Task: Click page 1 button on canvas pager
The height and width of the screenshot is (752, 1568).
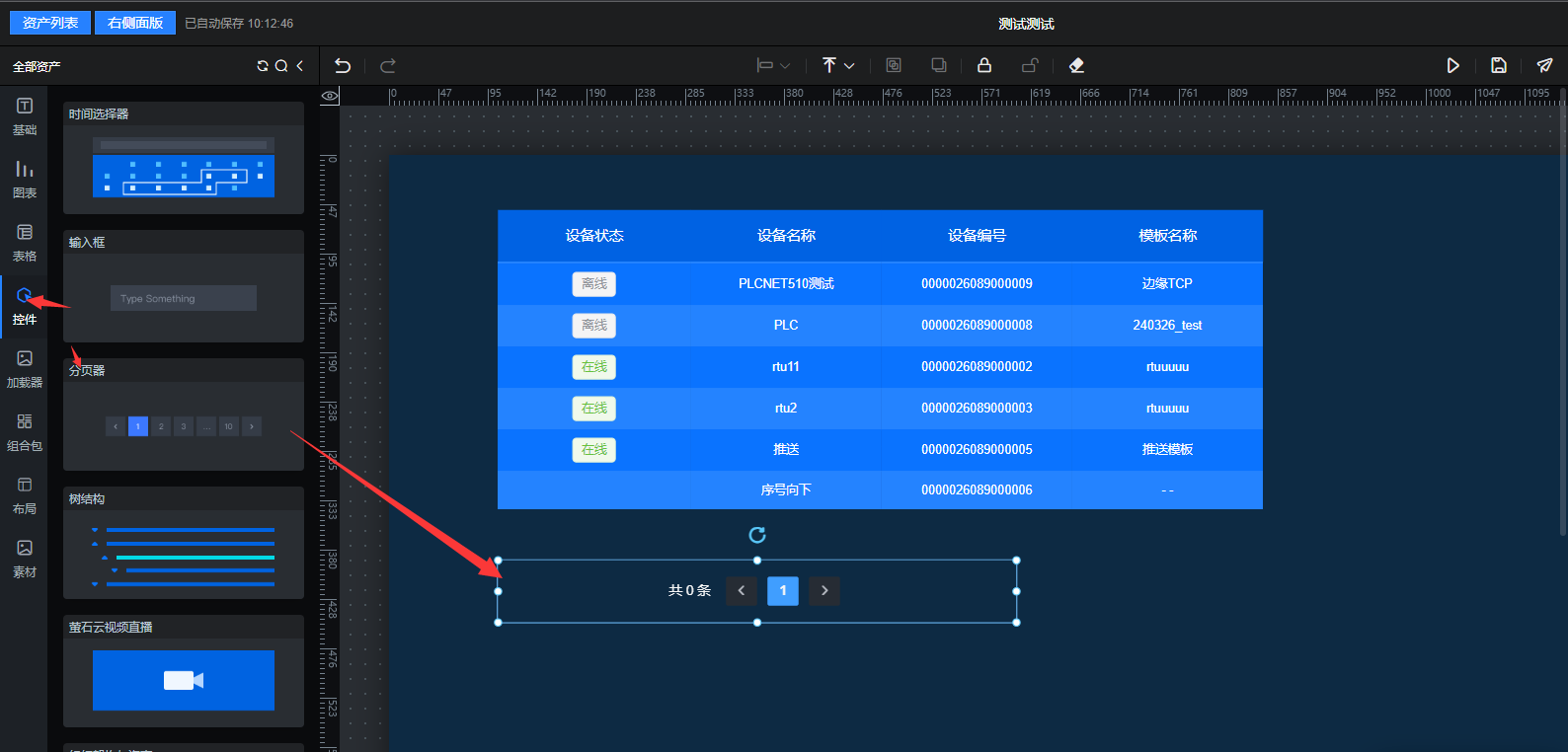Action: [783, 590]
